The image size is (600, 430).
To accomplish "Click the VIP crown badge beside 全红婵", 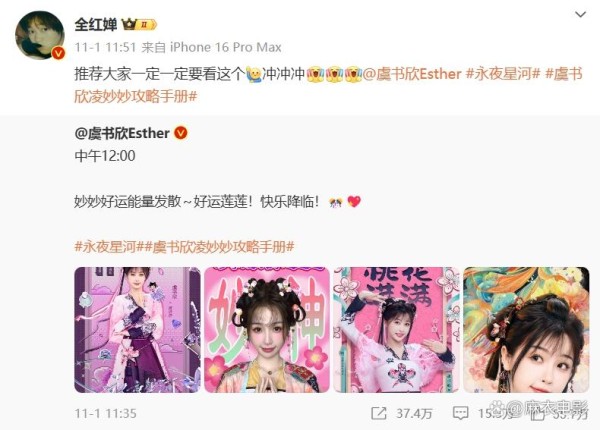I will click(x=139, y=25).
